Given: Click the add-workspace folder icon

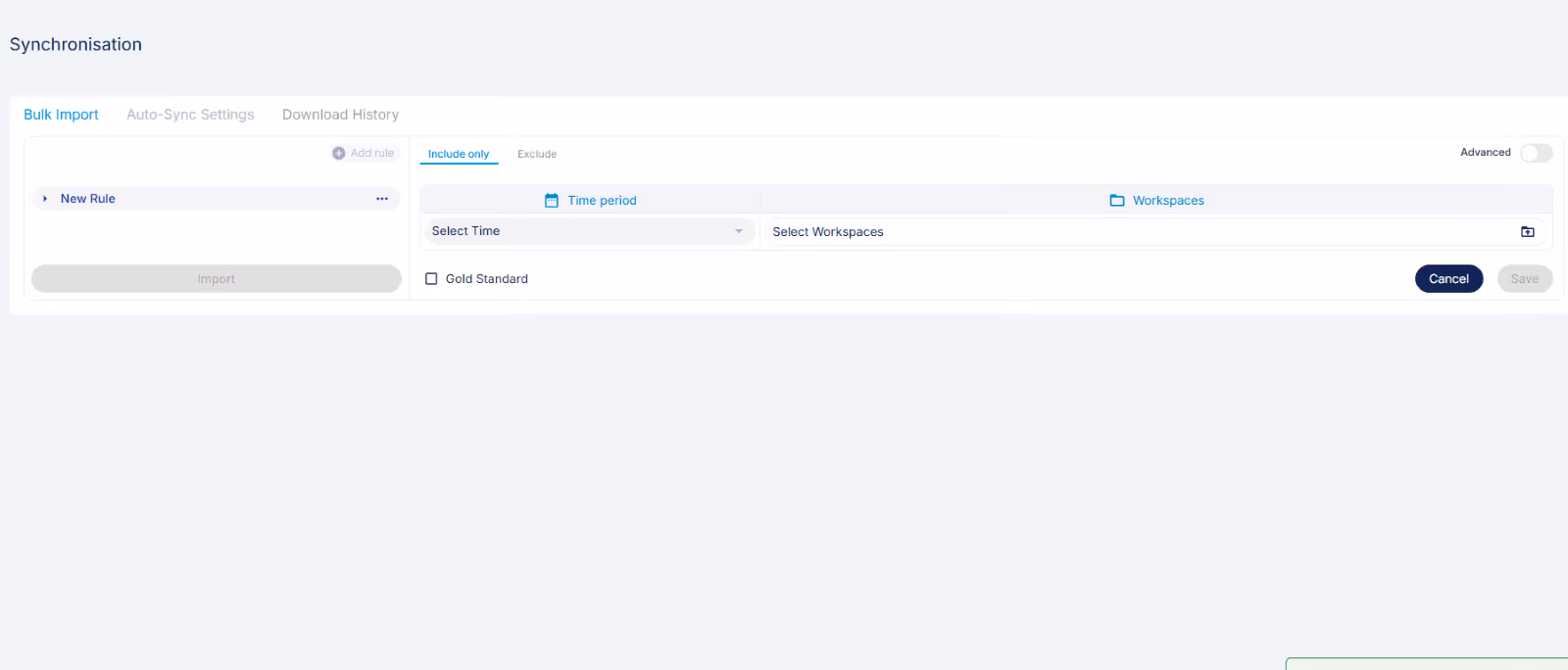Looking at the screenshot, I should point(1528,232).
